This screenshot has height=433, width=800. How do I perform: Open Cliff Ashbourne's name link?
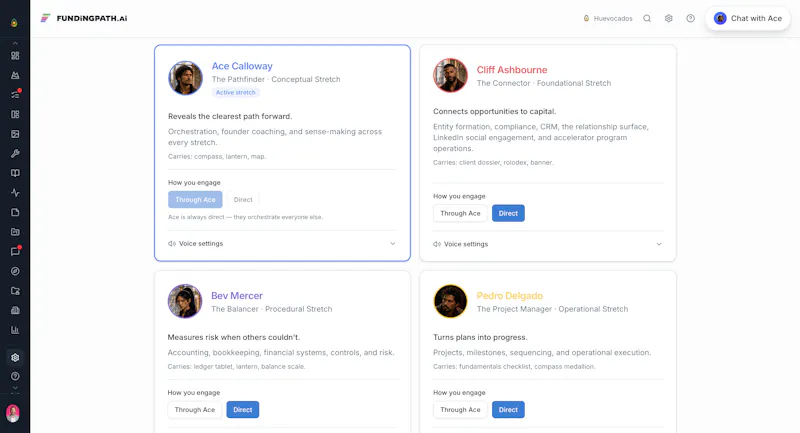coord(512,70)
